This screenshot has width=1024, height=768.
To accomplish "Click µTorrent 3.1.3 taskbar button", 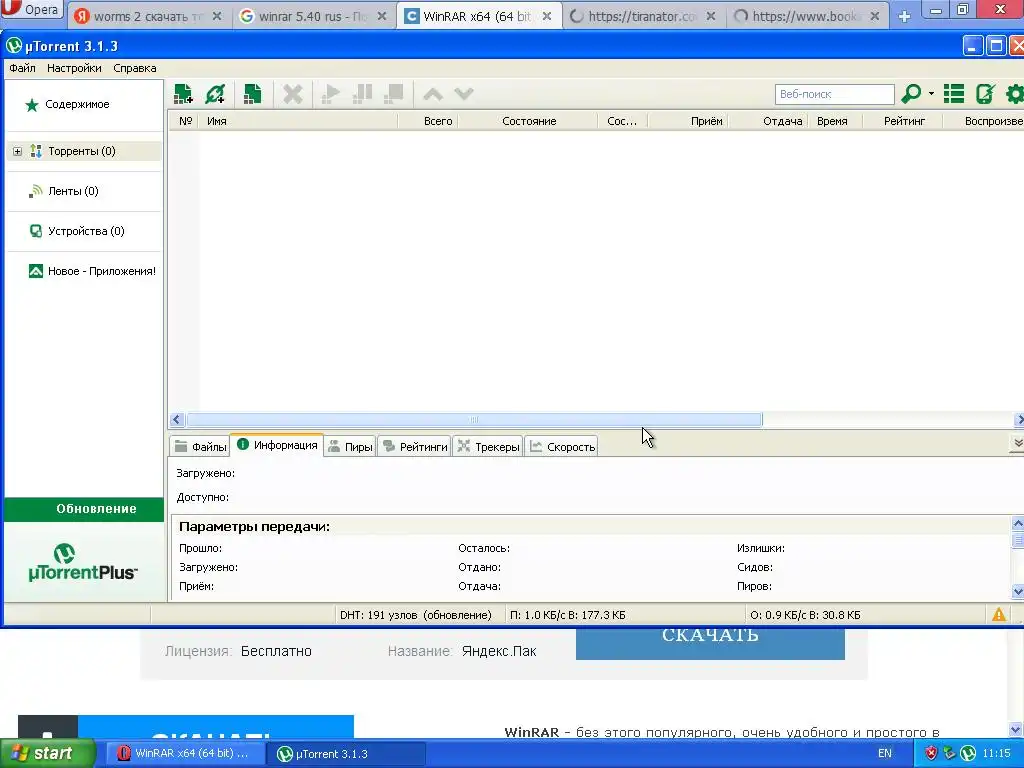I will click(x=346, y=753).
